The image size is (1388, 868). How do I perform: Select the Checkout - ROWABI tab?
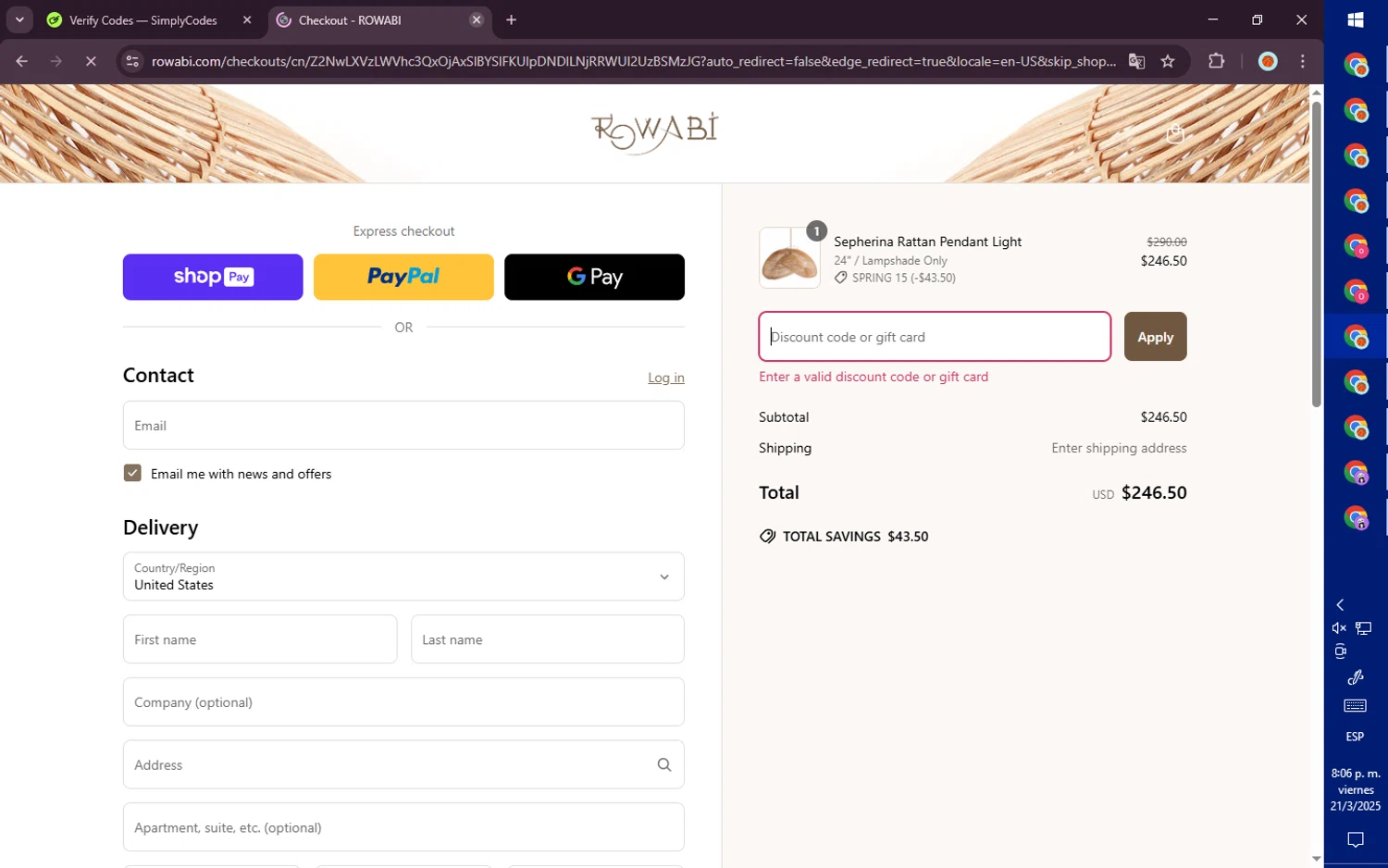pyautogui.click(x=379, y=19)
